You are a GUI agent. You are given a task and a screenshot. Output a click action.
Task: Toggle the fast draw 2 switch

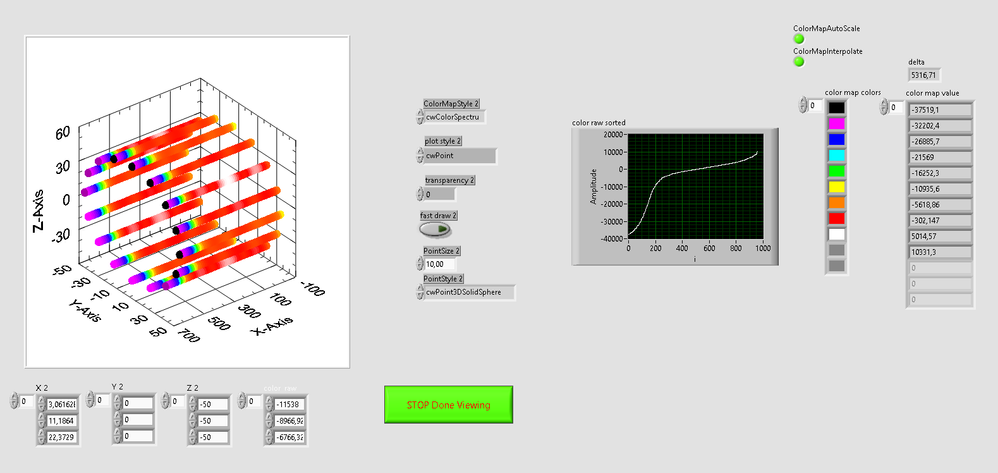[435, 229]
